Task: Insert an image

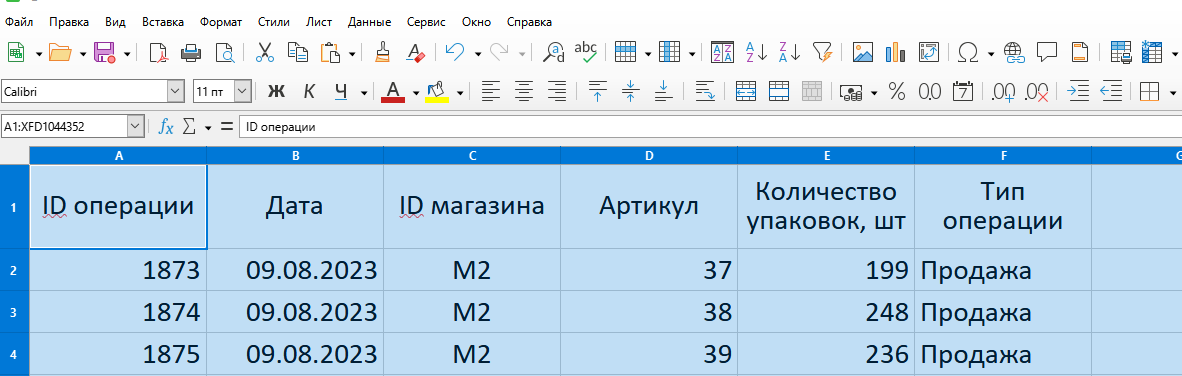Action: [x=862, y=52]
